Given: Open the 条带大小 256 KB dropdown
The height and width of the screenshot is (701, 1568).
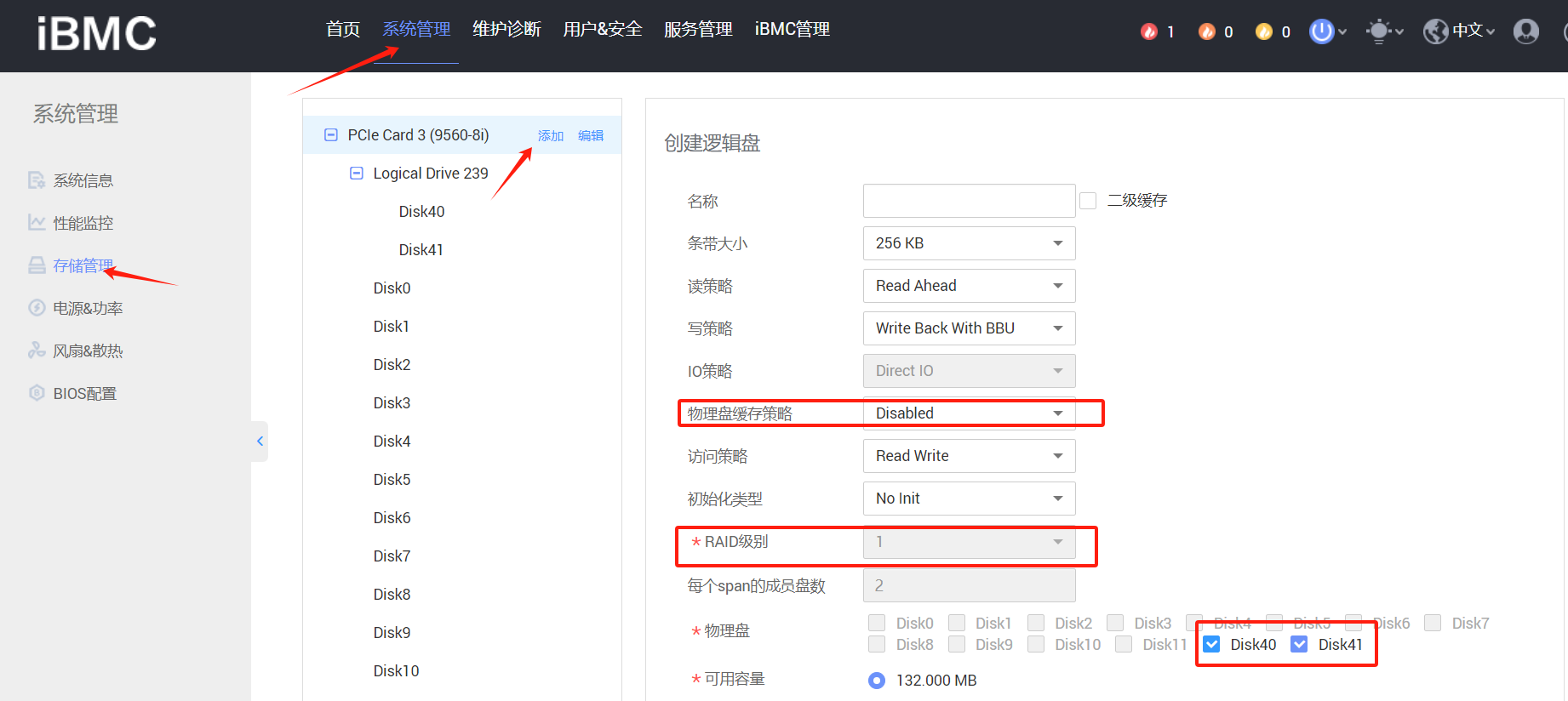Looking at the screenshot, I should coord(970,243).
